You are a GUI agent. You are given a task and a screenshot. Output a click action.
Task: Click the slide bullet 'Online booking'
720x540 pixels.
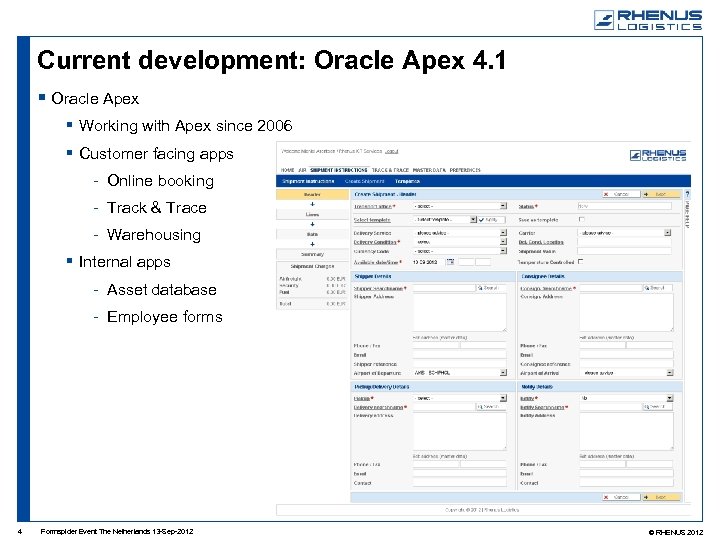pyautogui.click(x=160, y=181)
